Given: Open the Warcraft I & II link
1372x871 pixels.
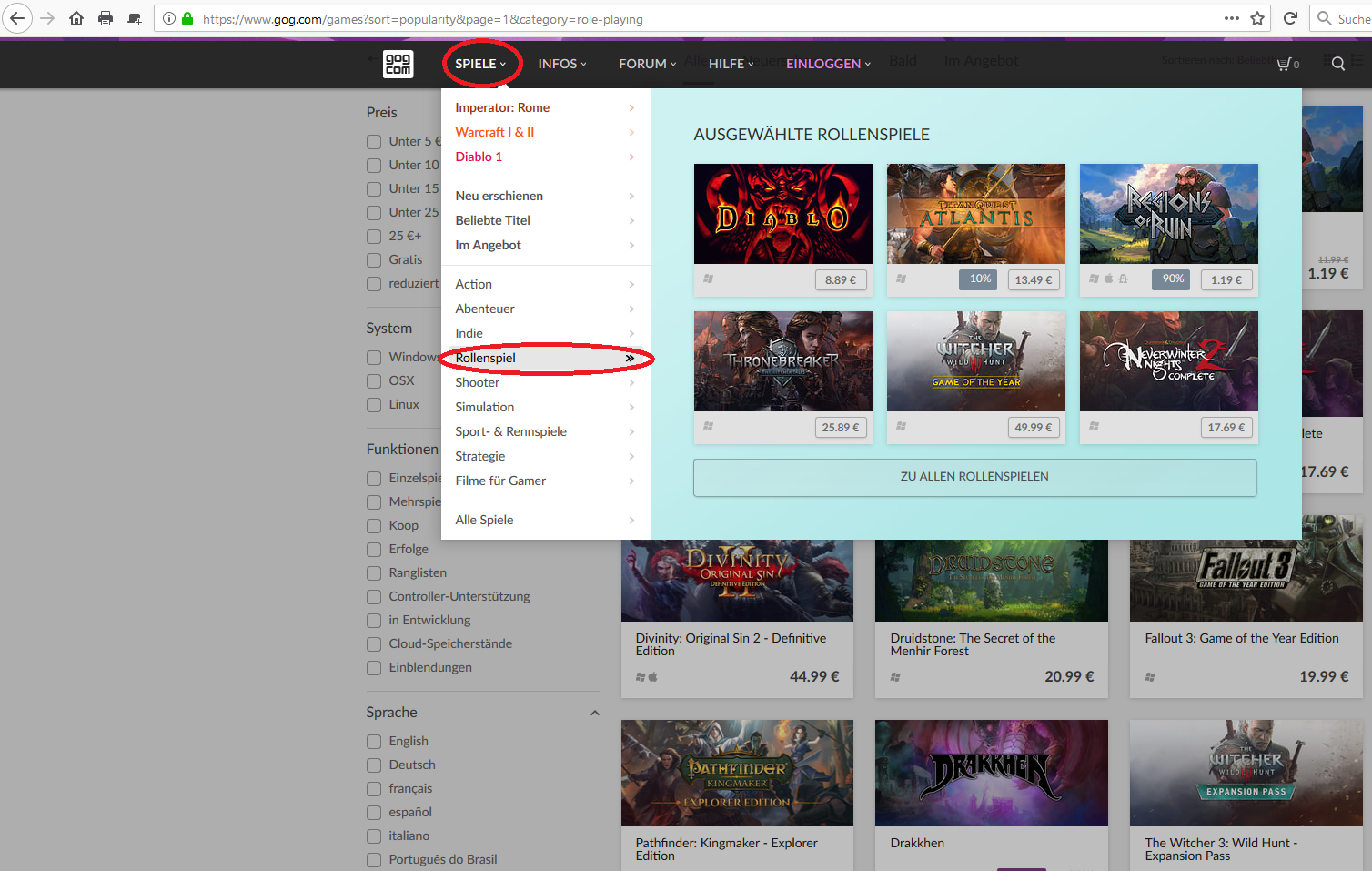Looking at the screenshot, I should point(495,132).
